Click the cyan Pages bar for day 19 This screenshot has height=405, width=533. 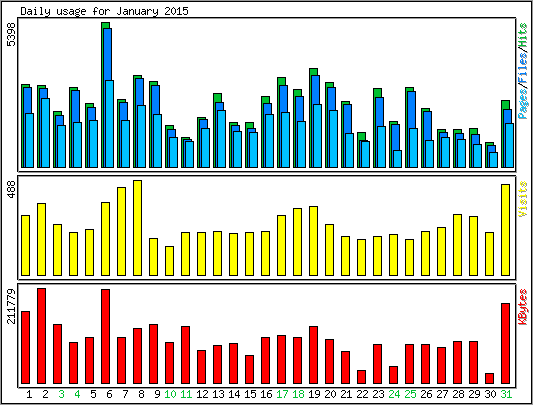[317, 136]
